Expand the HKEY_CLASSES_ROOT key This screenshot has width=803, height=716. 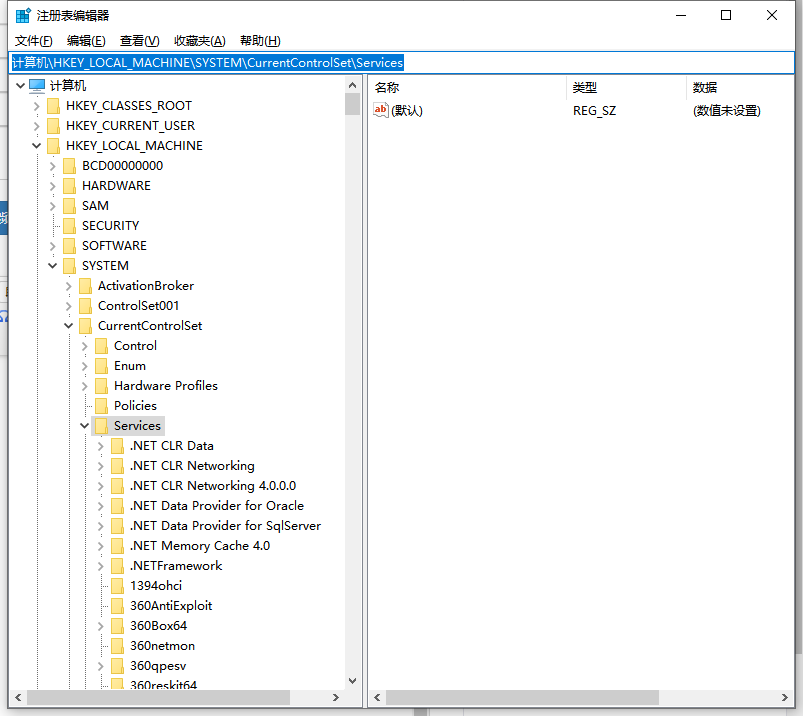[36, 106]
